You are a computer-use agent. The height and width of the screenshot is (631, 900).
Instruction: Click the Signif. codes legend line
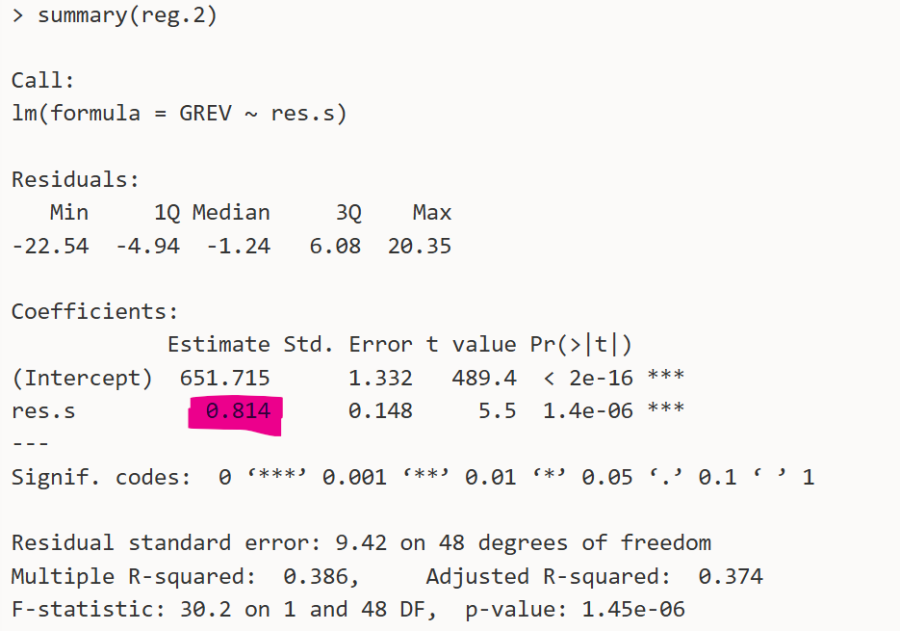(x=412, y=477)
